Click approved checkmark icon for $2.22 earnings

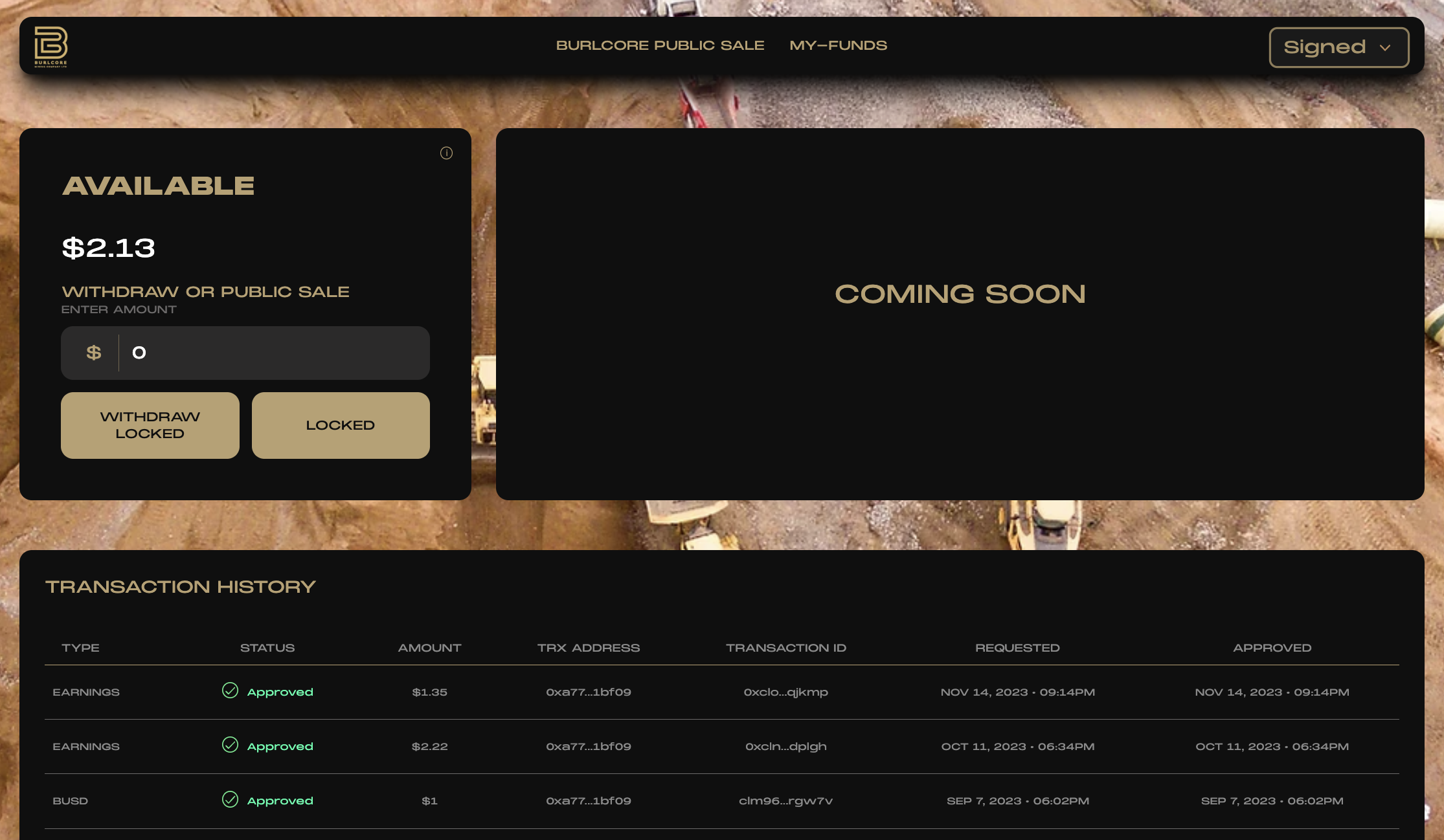pyautogui.click(x=230, y=745)
